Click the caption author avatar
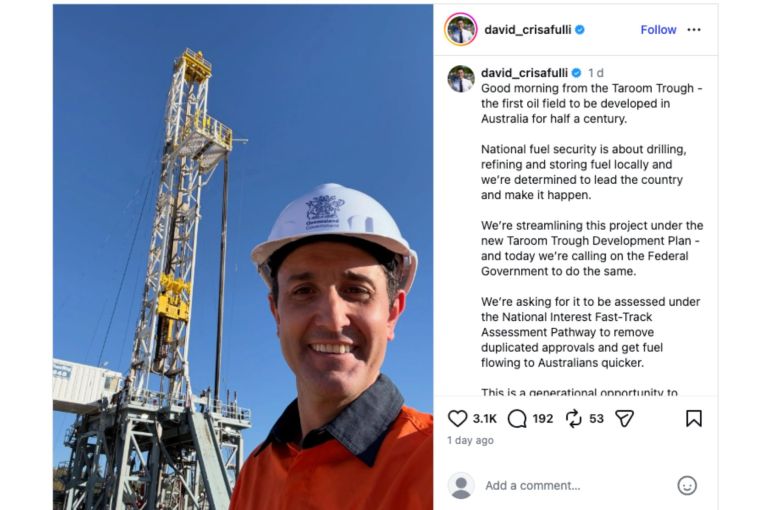765x510 pixels. pyautogui.click(x=461, y=79)
